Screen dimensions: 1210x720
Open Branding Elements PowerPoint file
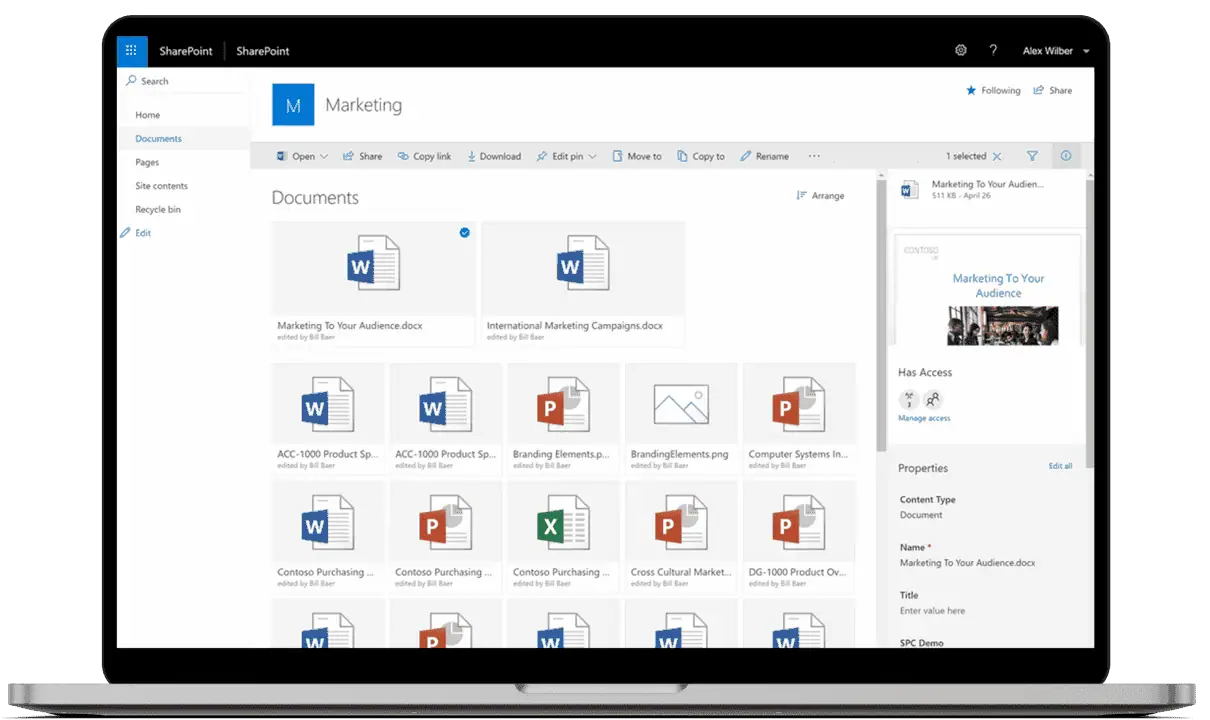click(x=564, y=418)
